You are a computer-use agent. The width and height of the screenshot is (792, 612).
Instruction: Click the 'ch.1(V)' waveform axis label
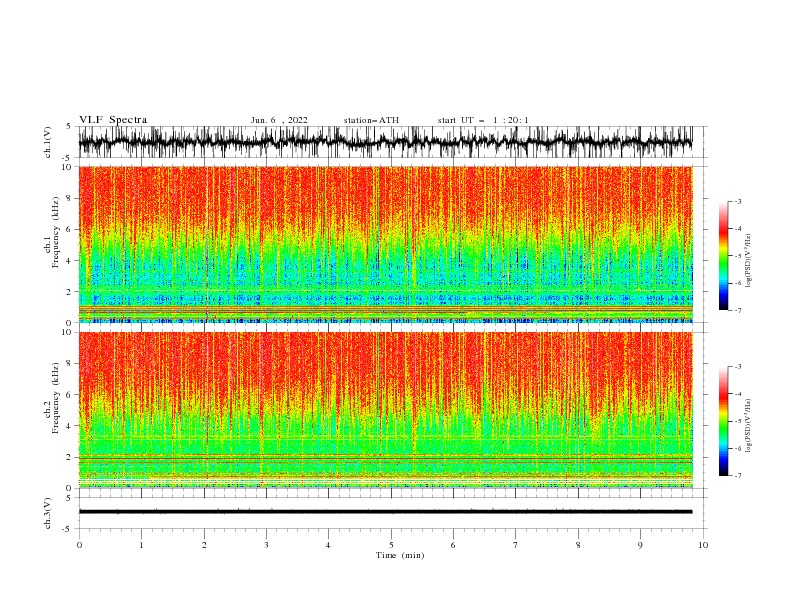pos(48,142)
